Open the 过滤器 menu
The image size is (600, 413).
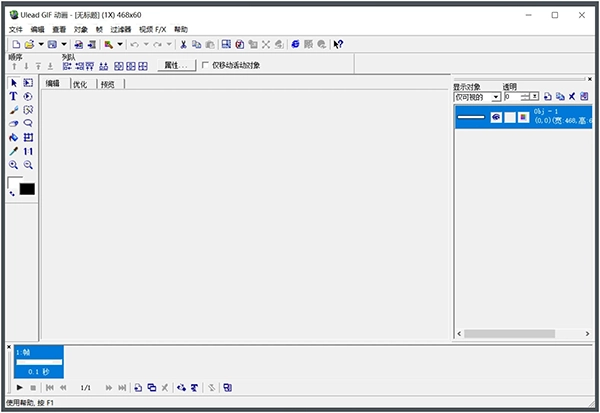121,30
